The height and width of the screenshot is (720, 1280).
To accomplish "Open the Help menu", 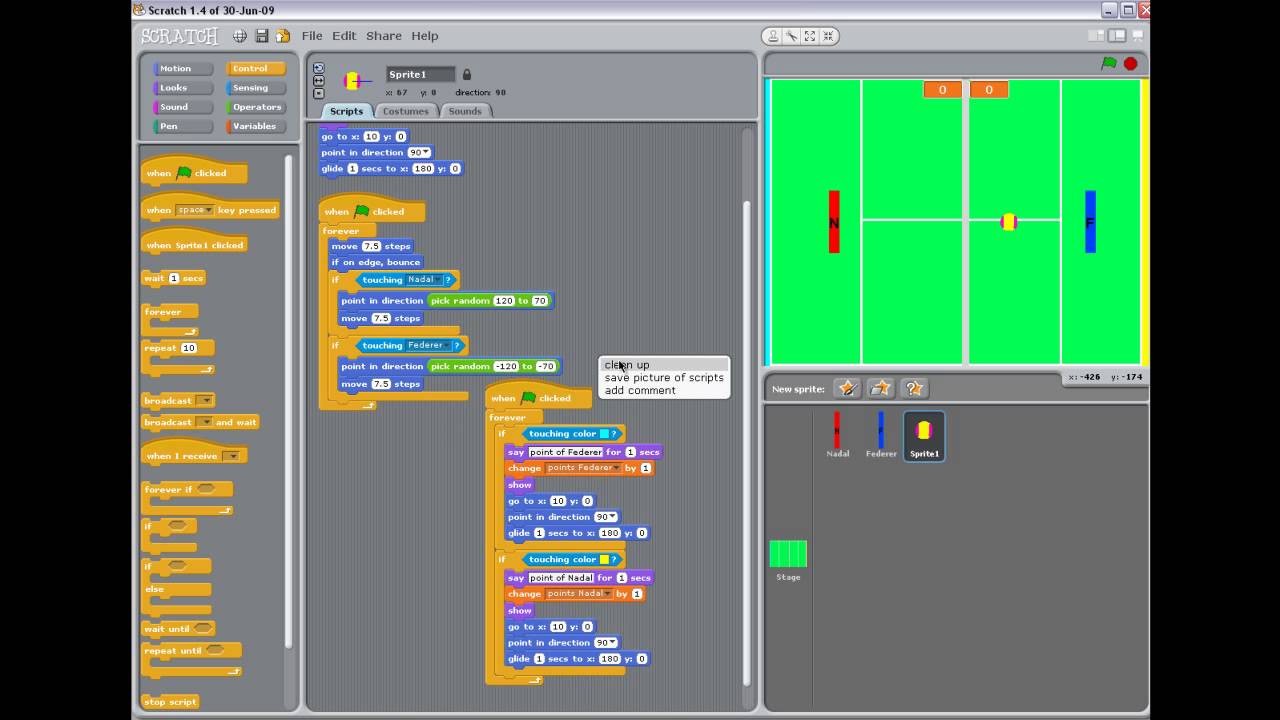I will (425, 36).
